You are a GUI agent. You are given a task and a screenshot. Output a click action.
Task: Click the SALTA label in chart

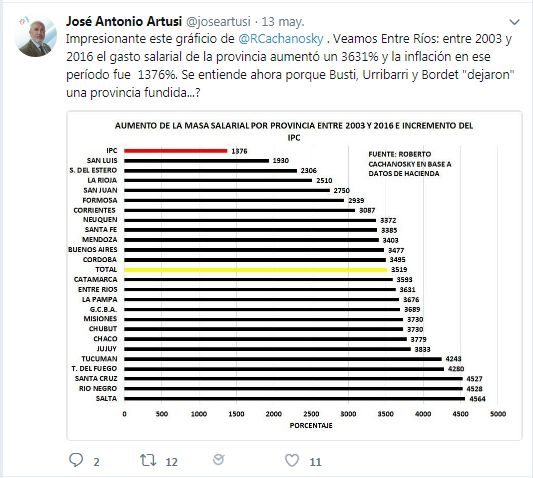click(106, 398)
